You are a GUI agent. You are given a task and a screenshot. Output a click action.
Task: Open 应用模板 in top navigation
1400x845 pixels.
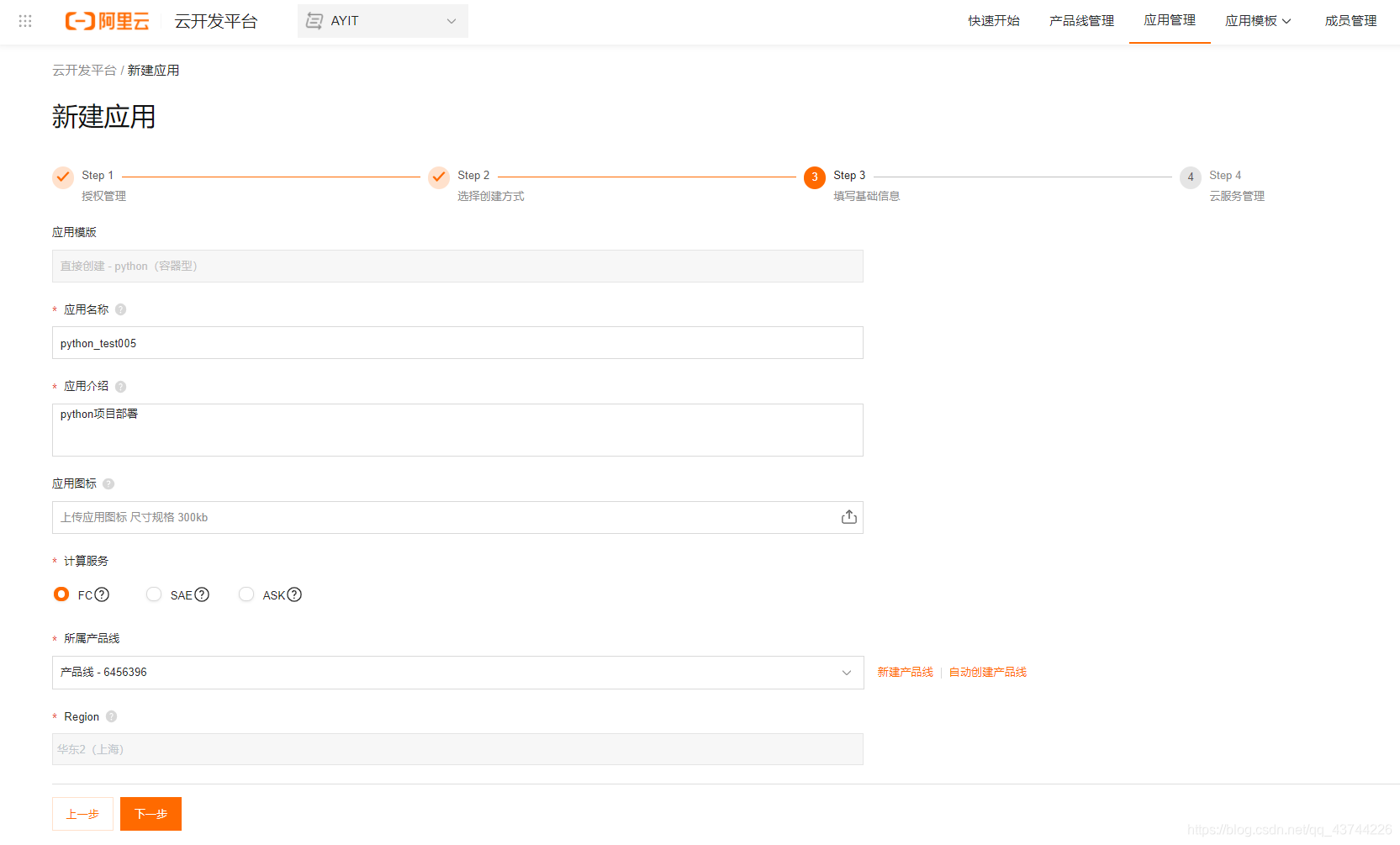(1251, 21)
